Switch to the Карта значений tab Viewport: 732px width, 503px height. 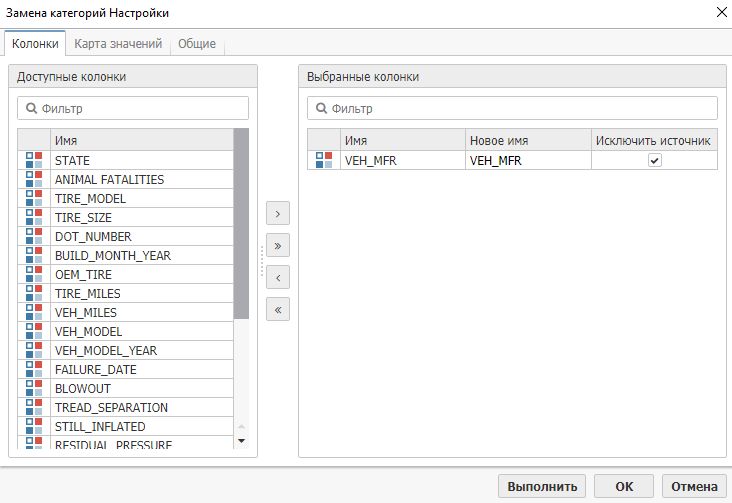pyautogui.click(x=118, y=44)
